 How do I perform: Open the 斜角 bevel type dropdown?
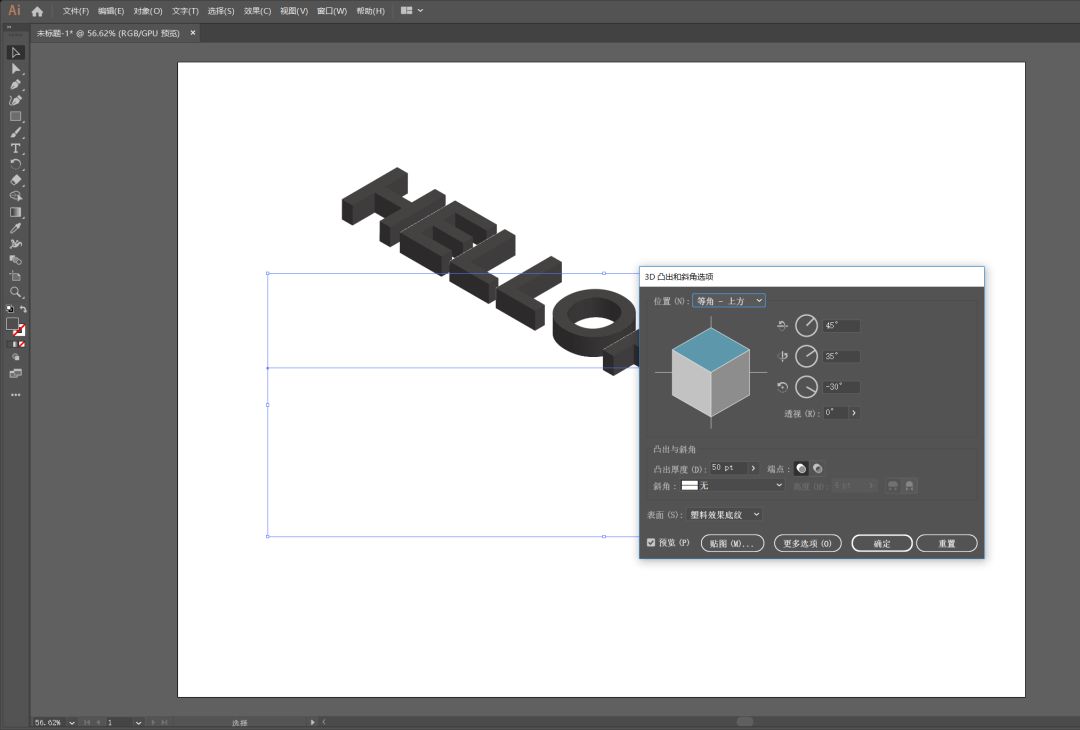[732, 485]
